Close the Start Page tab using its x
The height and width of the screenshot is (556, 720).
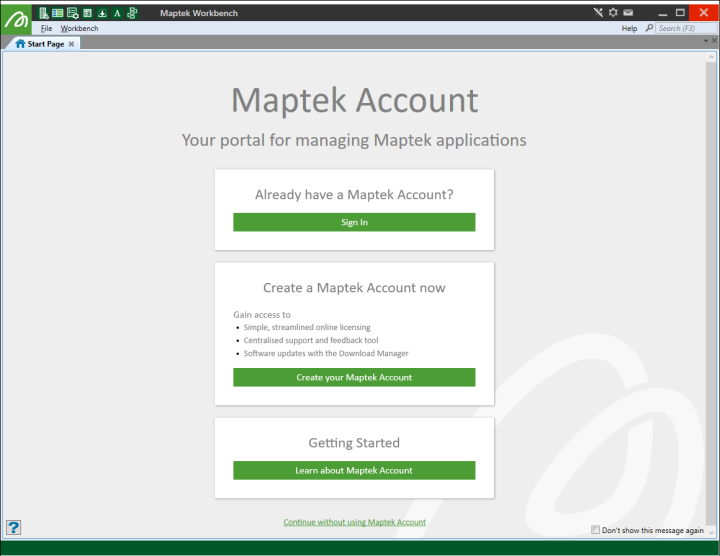tap(71, 44)
